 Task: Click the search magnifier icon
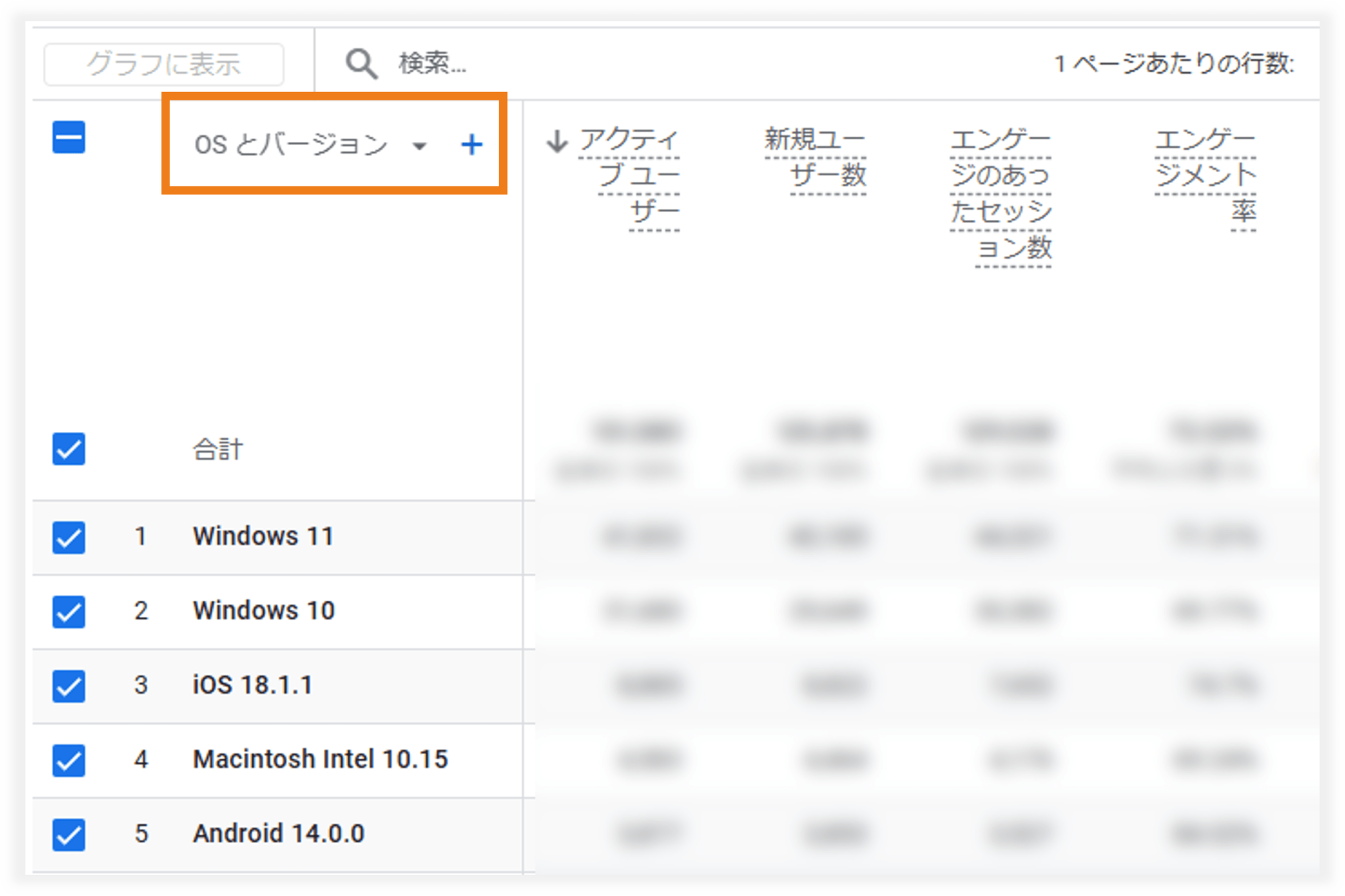coord(361,64)
